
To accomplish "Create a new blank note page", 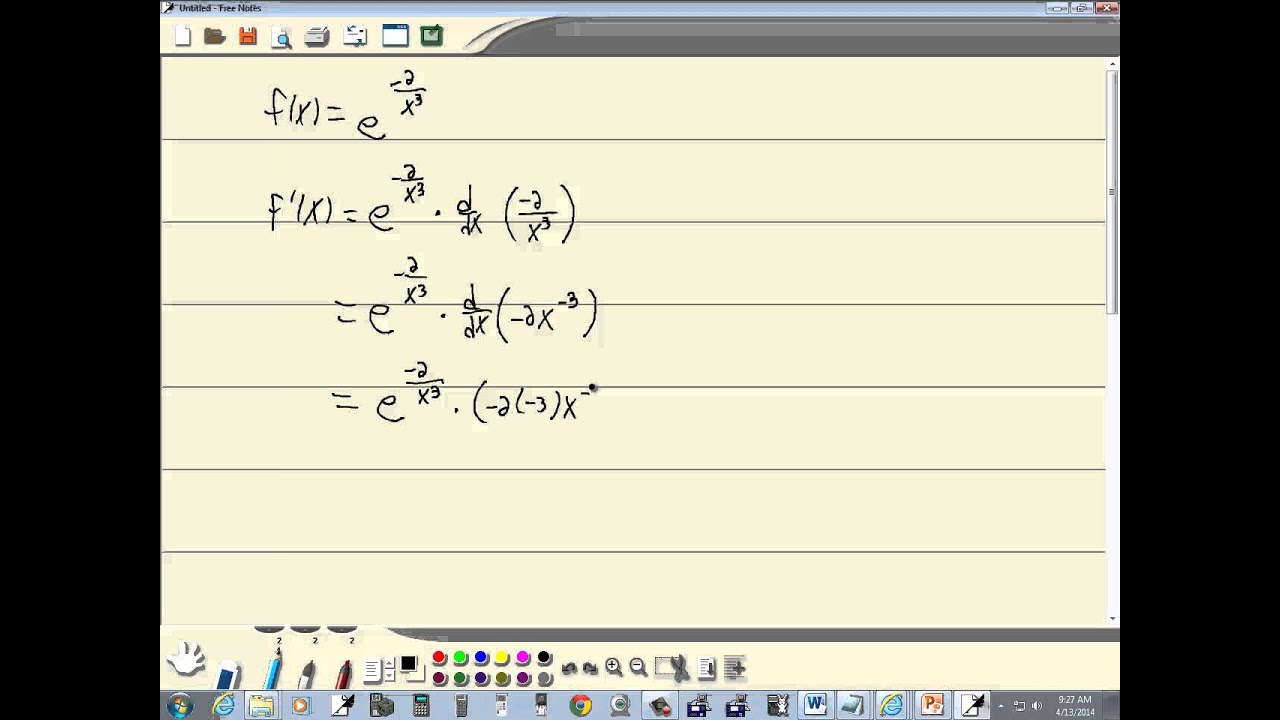I will (x=183, y=37).
